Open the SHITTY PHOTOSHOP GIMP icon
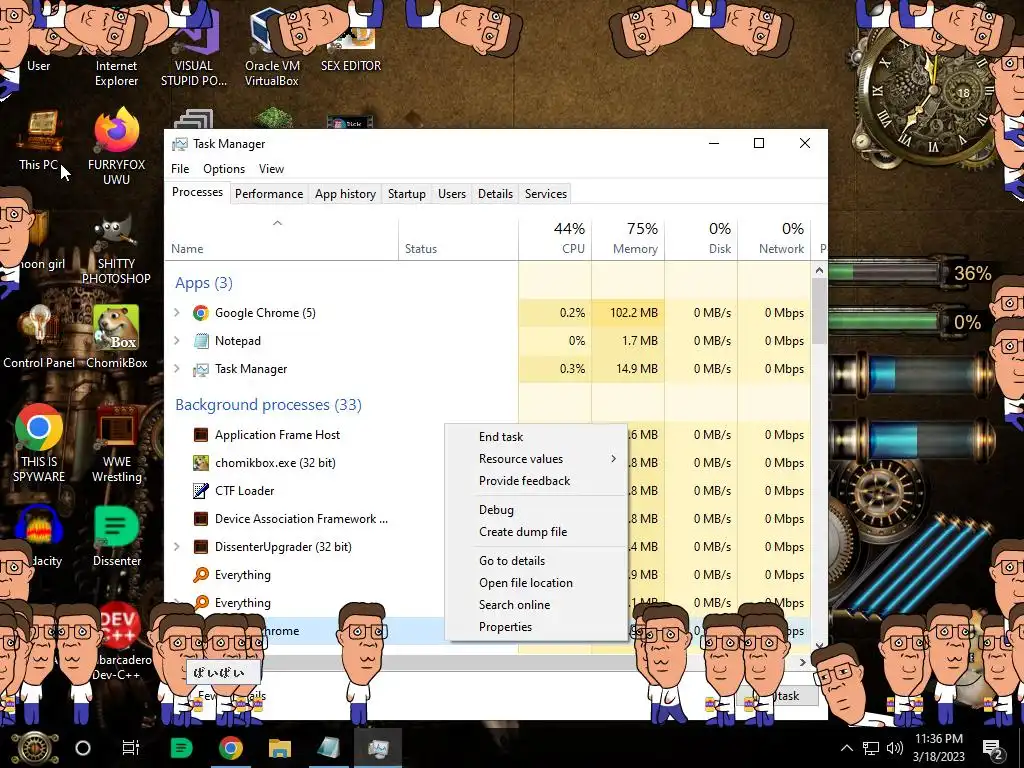The image size is (1024, 768). pos(116,251)
